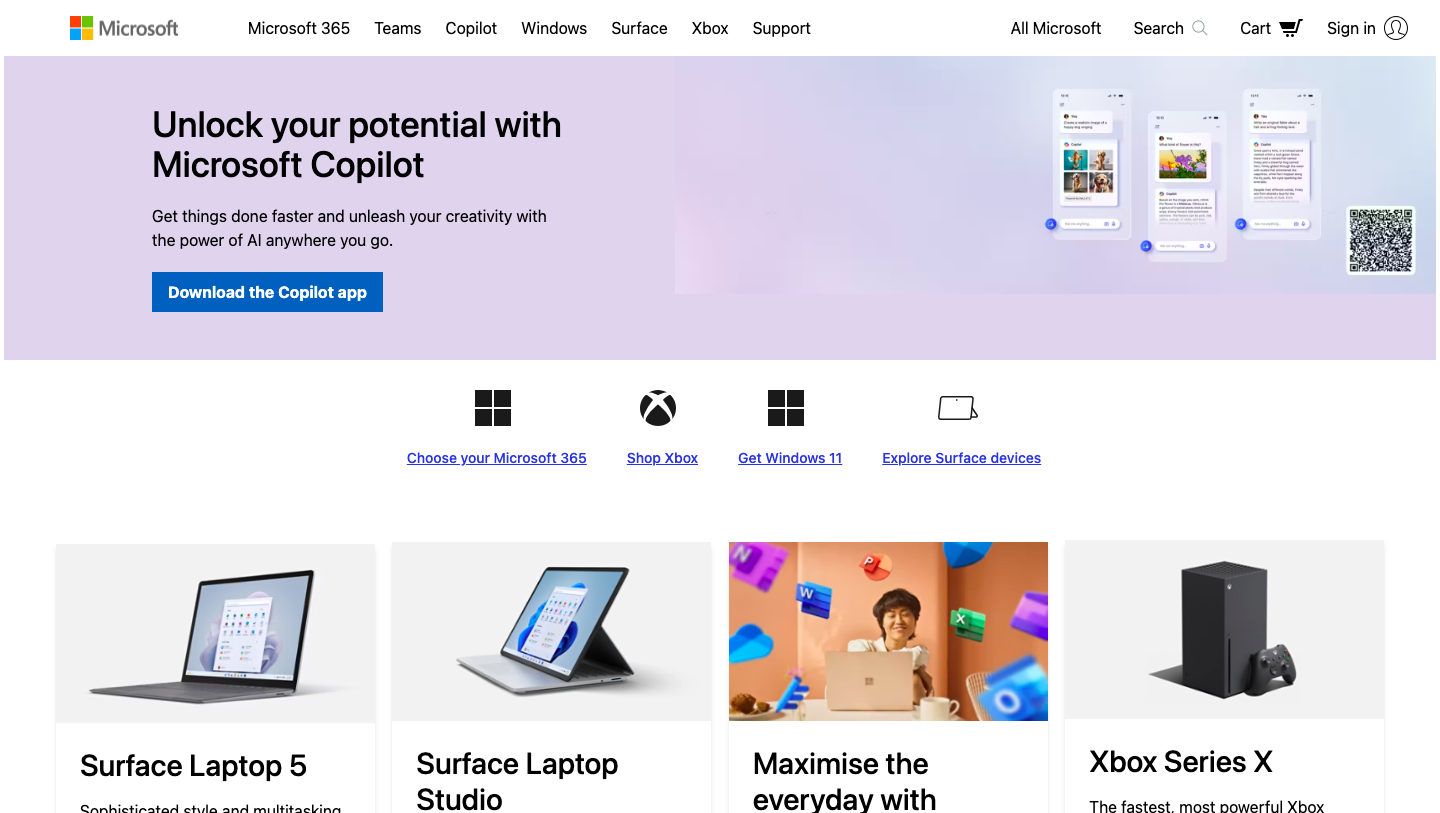Click the Explore Surface devices link
This screenshot has height=813, width=1440.
961,457
